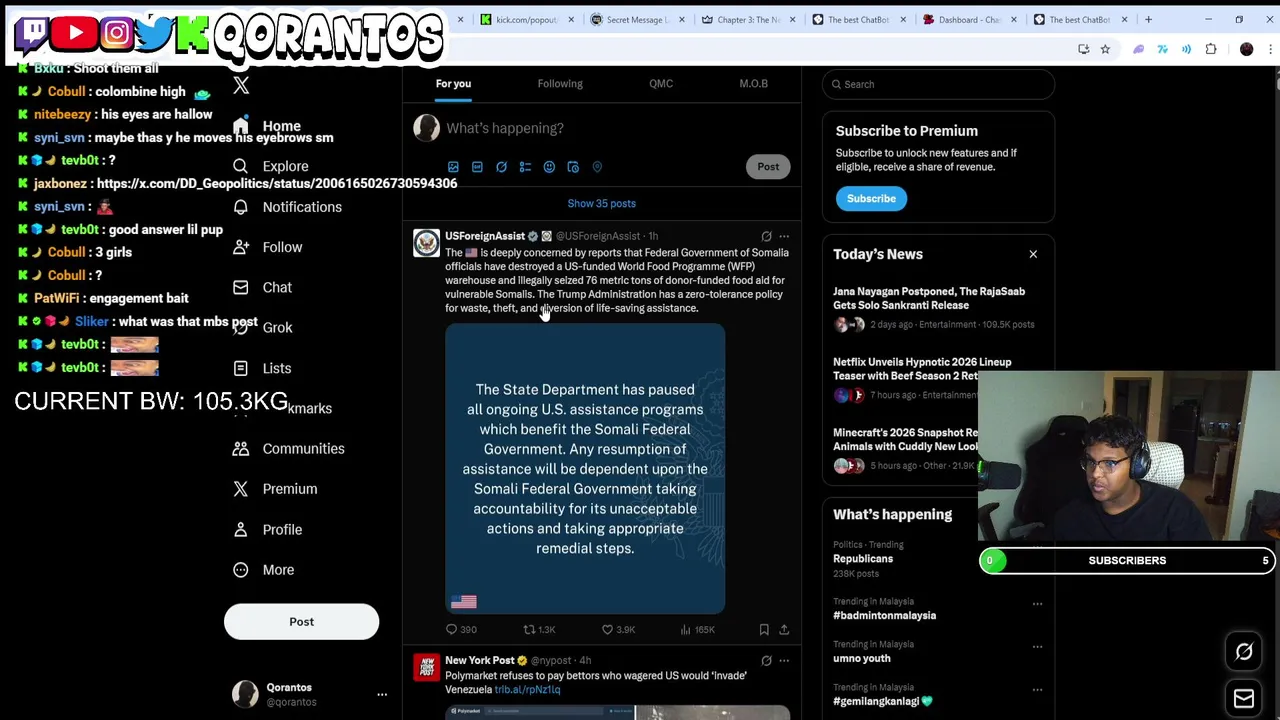
Task: Open more menu on New York Post tweet
Action: tap(784, 661)
